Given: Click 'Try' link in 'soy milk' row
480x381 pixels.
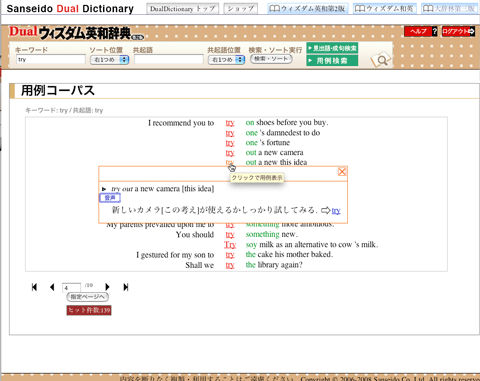Looking at the screenshot, I should point(230,245).
